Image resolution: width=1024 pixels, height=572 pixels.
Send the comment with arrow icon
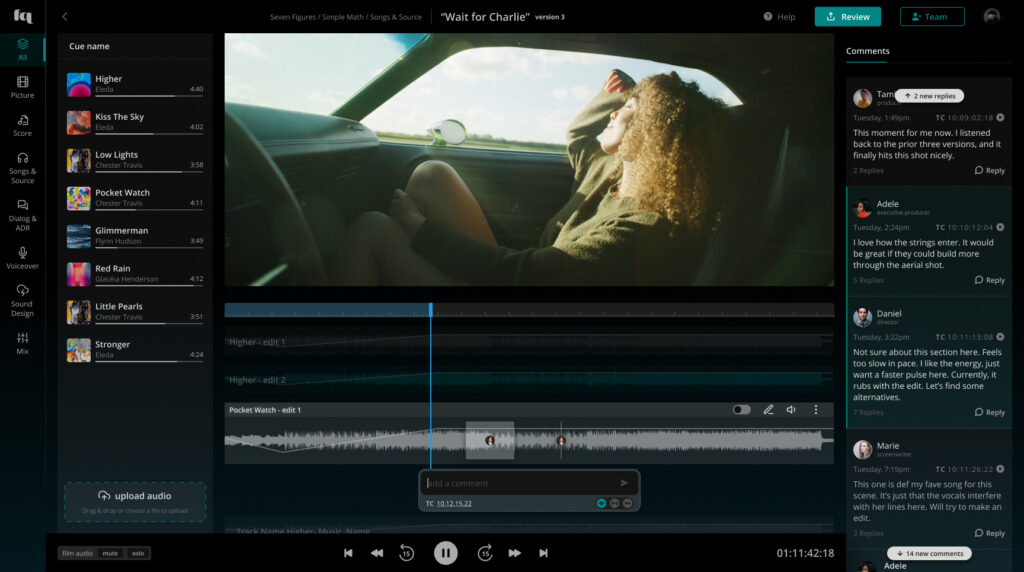[x=624, y=483]
